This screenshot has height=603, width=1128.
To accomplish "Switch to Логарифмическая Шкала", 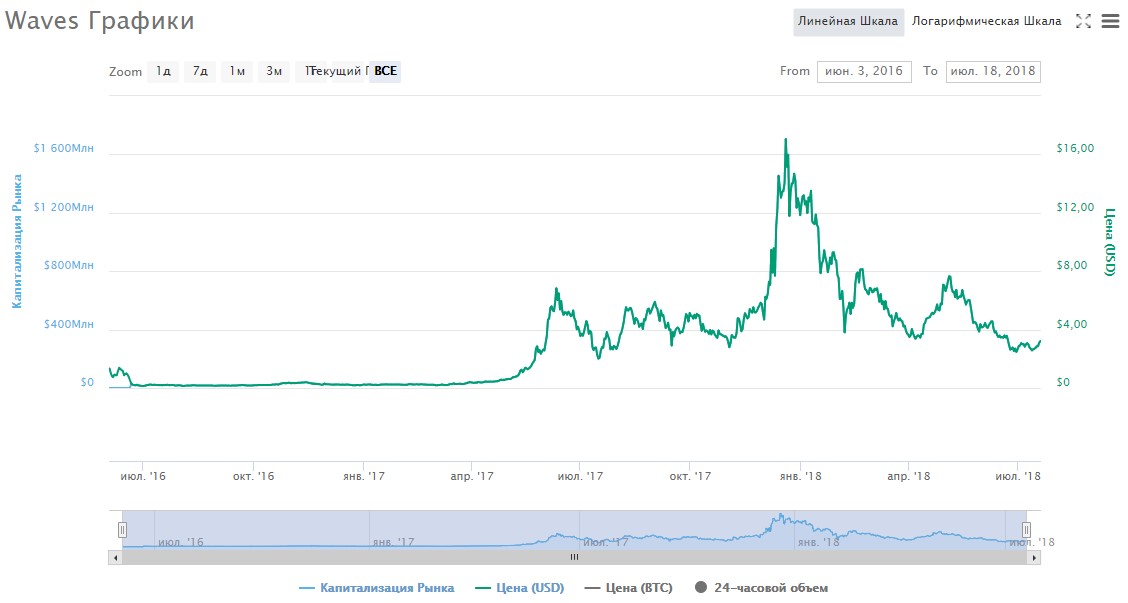I will [986, 22].
